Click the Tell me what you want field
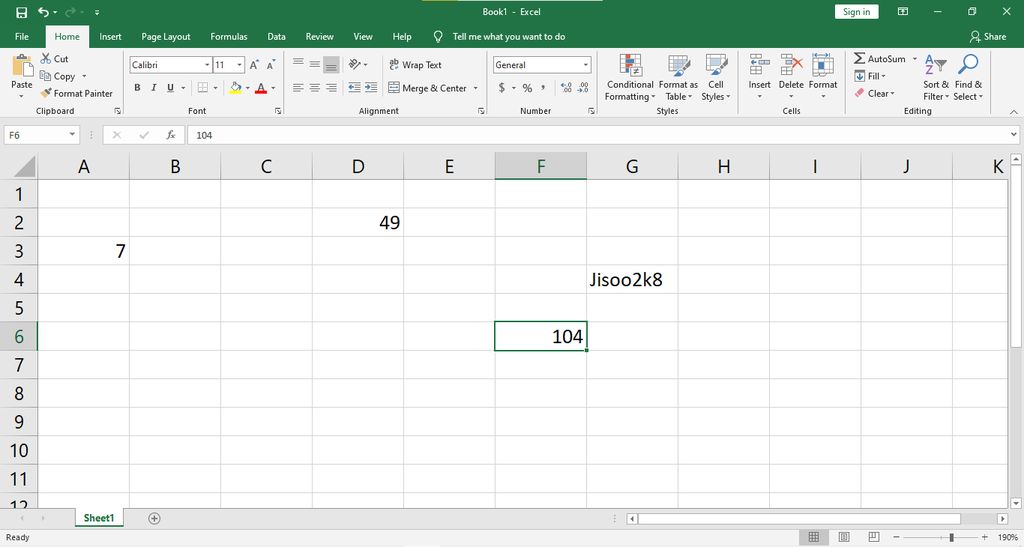This screenshot has height=547, width=1024. click(509, 37)
